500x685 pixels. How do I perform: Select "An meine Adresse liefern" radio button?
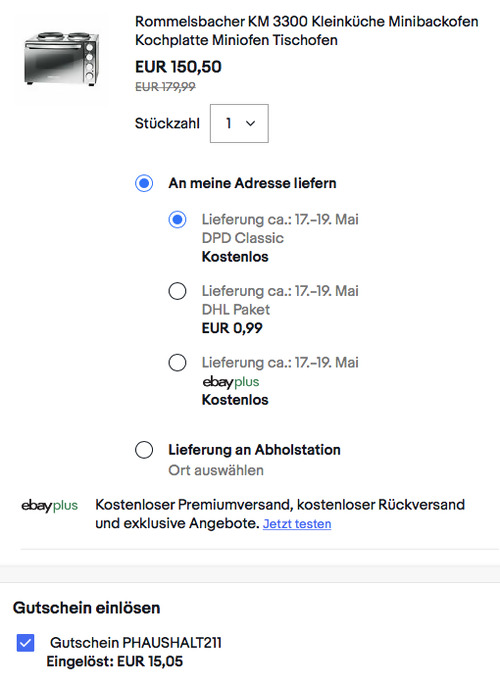click(144, 183)
